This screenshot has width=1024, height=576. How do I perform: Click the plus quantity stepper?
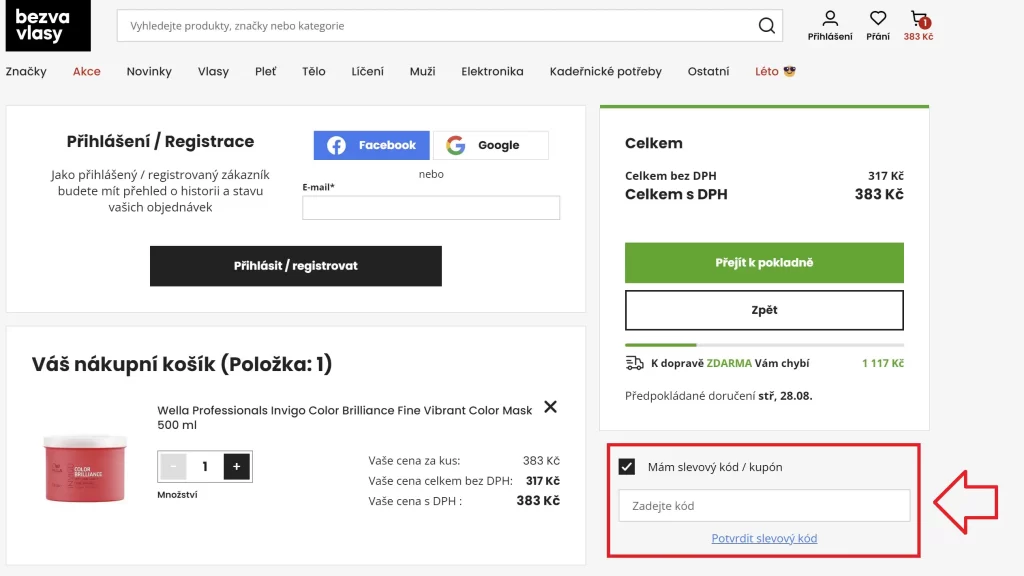pos(235,466)
